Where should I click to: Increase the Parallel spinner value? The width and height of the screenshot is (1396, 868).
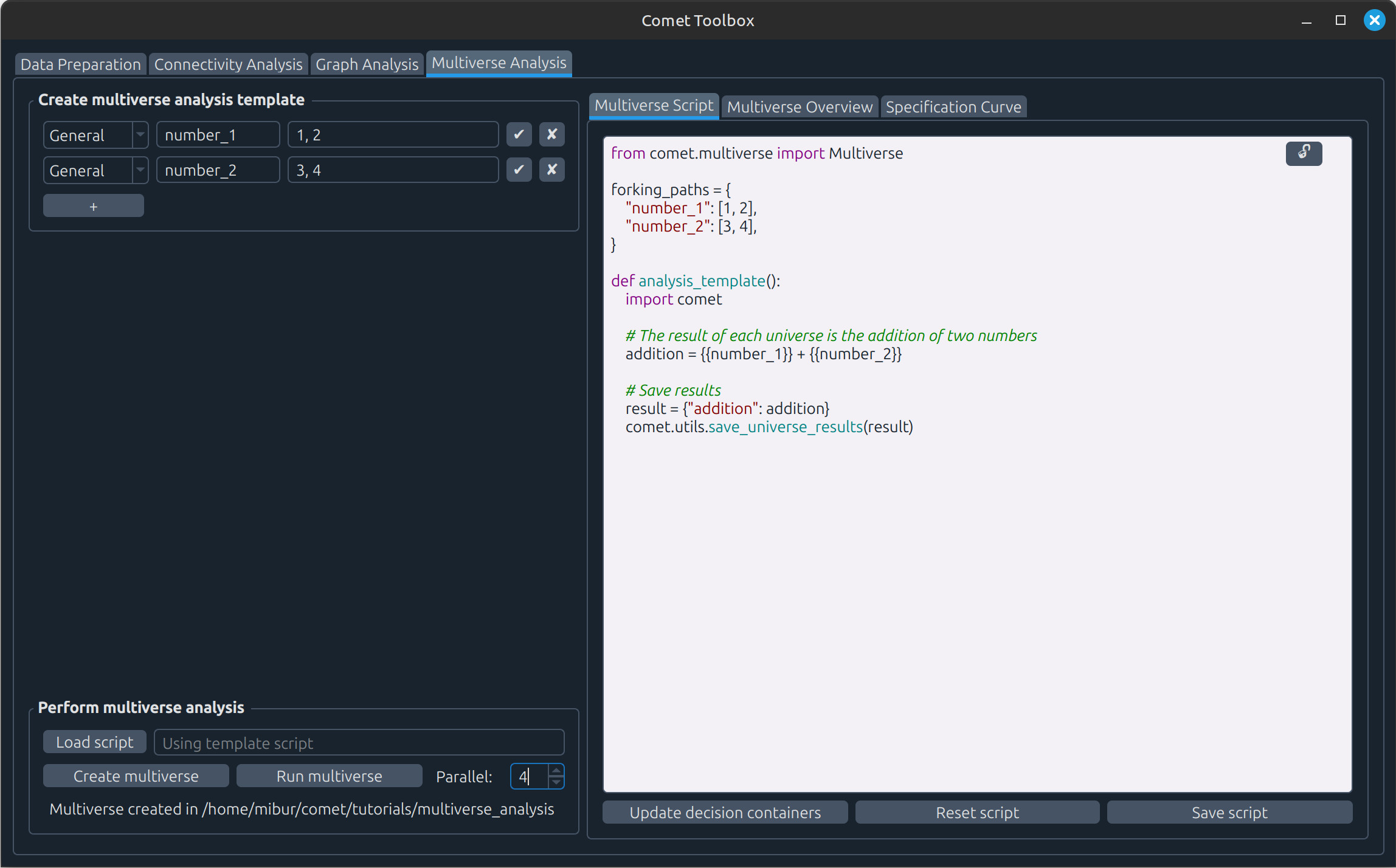point(556,770)
